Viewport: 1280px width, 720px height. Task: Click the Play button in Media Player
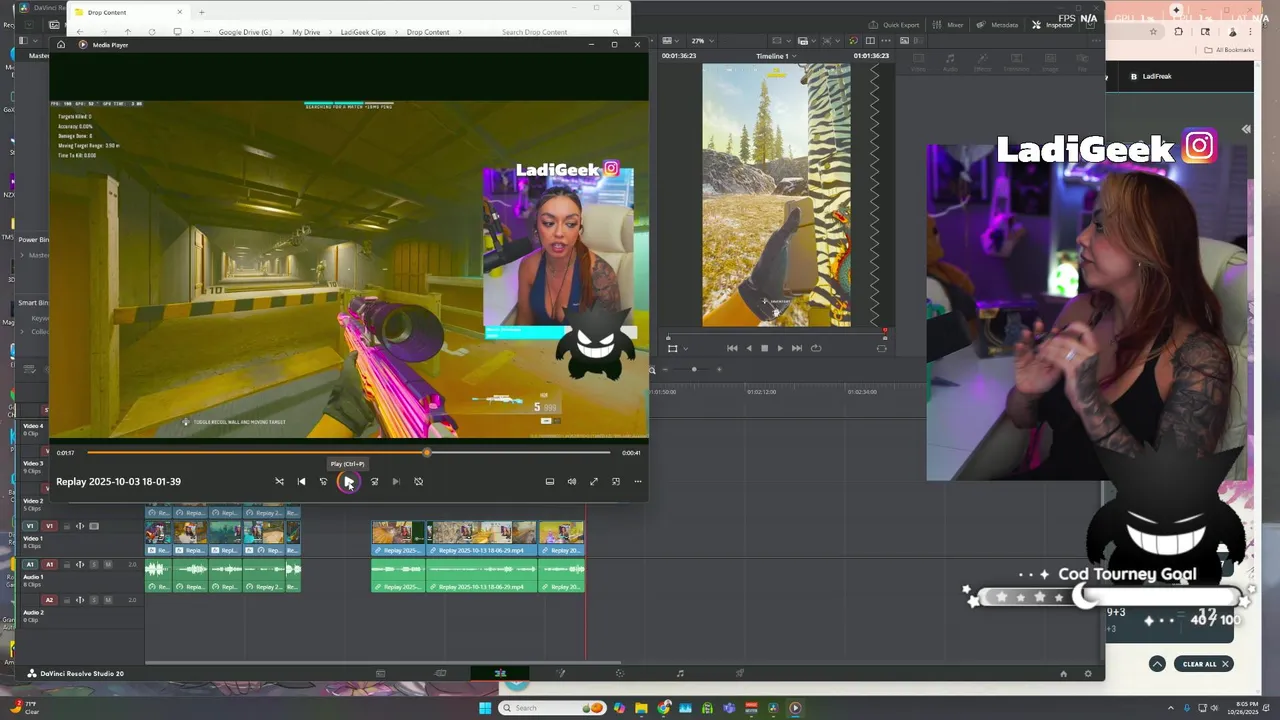[x=348, y=481]
